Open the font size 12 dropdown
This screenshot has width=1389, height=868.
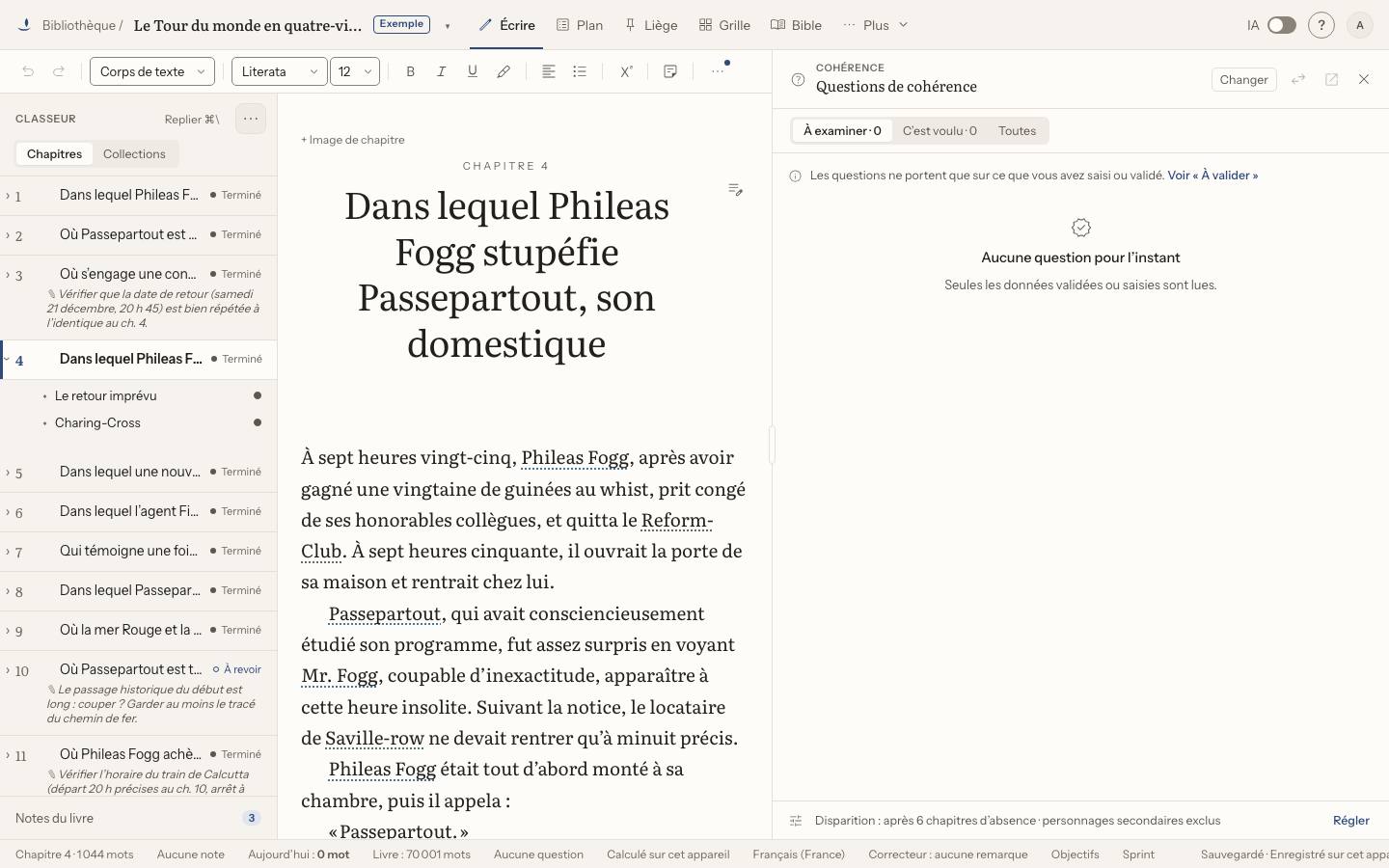tap(355, 71)
